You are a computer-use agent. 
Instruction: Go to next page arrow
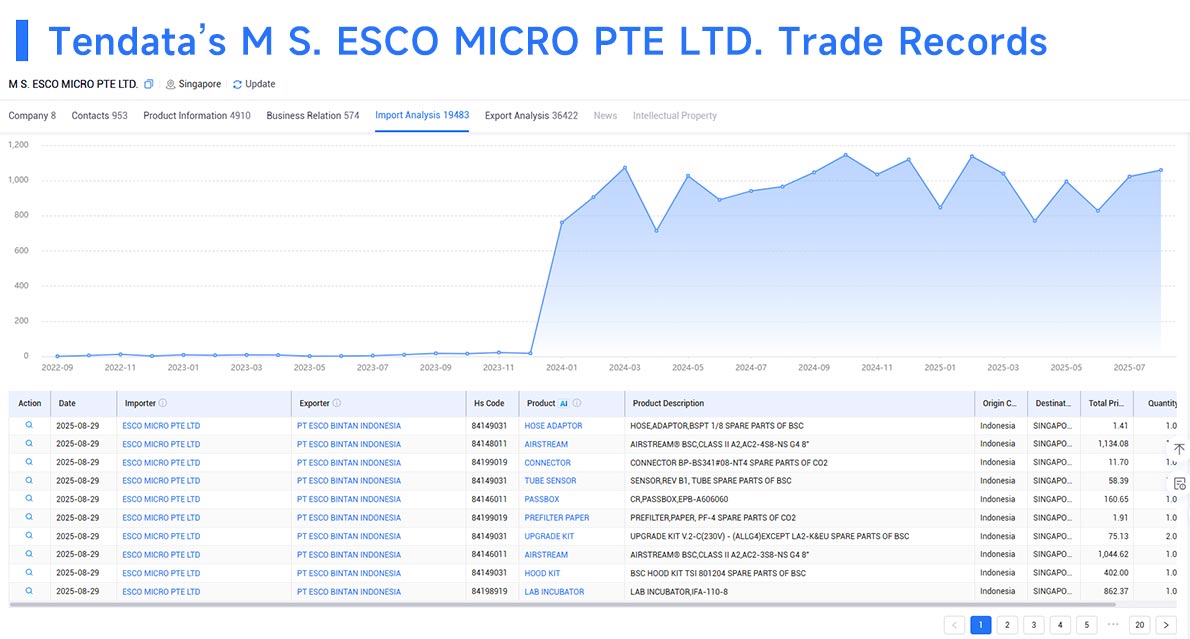[1166, 625]
